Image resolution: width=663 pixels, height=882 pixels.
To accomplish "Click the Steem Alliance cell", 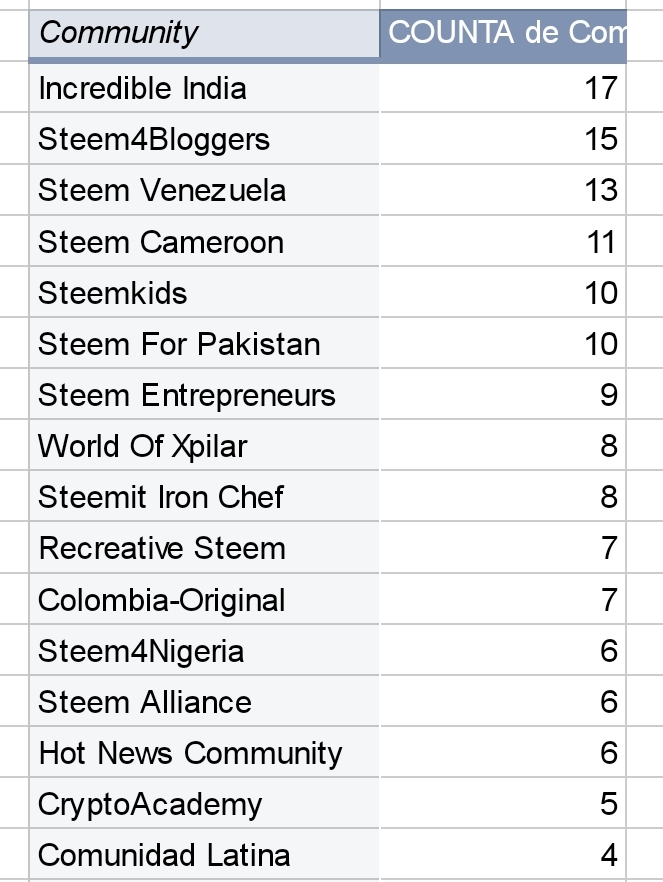I will pos(204,701).
